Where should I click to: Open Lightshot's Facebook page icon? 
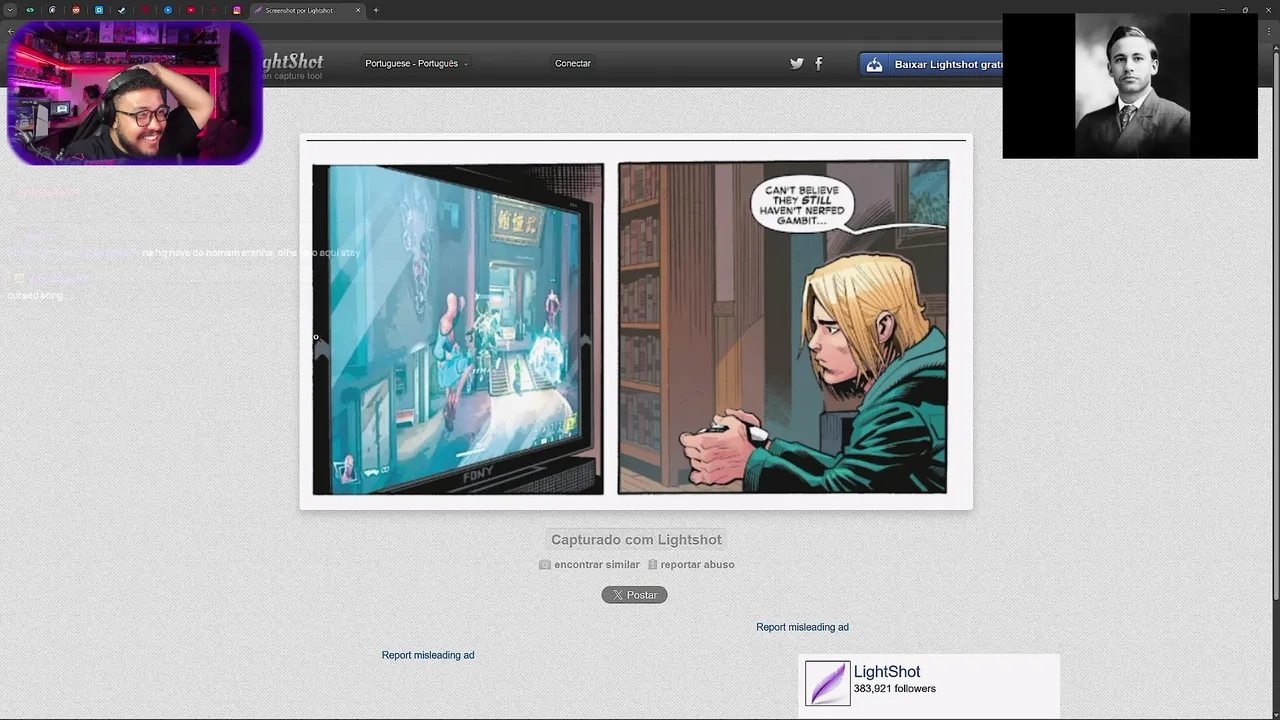(x=819, y=63)
